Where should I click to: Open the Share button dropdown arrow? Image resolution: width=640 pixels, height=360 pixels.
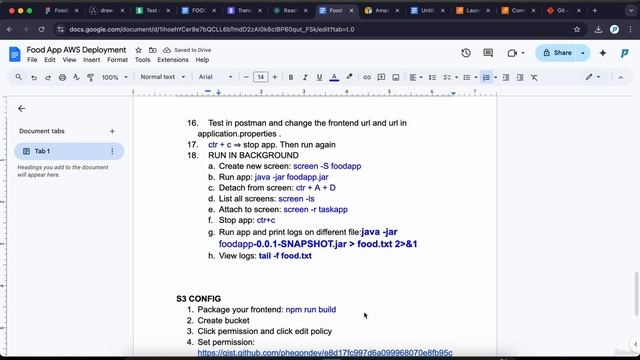(x=582, y=53)
